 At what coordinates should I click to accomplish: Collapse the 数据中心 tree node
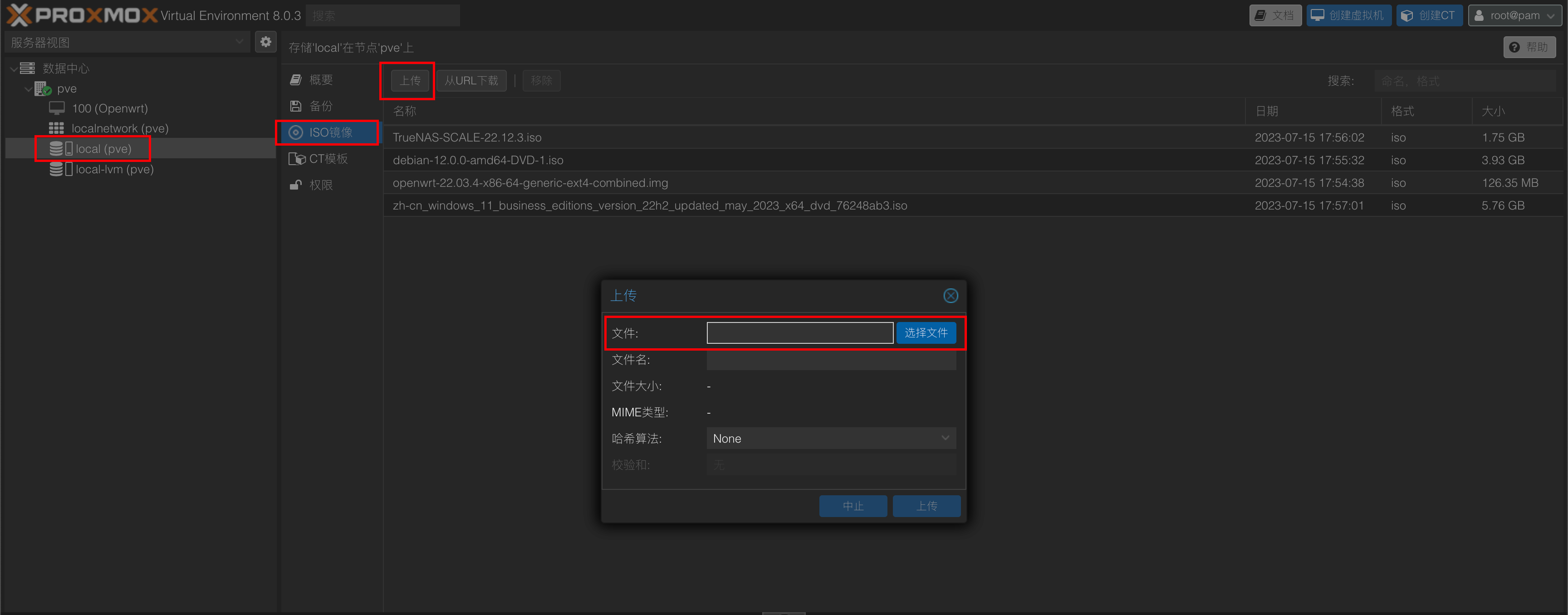pyautogui.click(x=14, y=69)
